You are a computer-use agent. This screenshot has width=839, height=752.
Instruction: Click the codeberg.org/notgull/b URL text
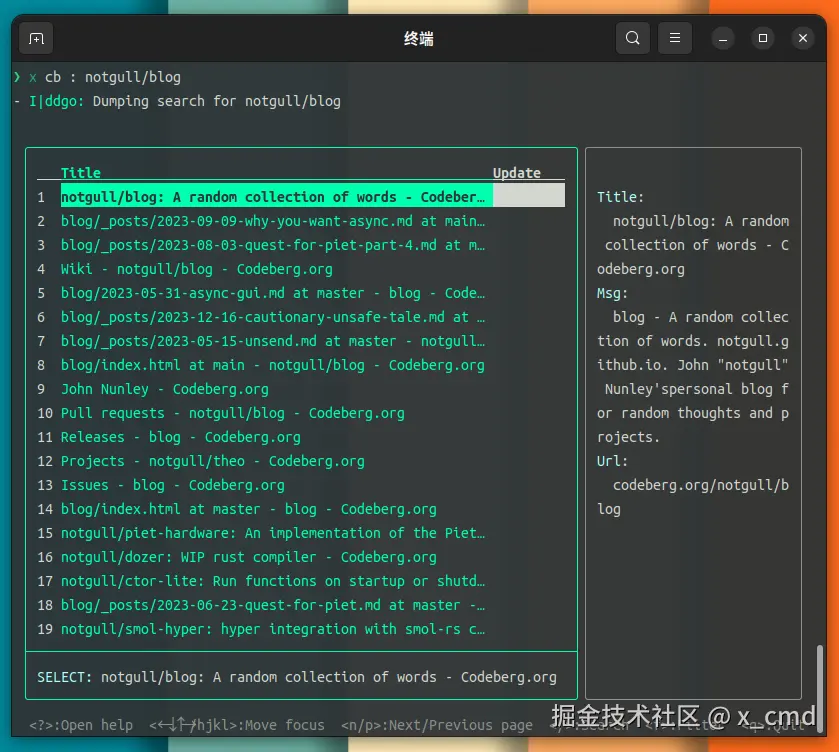[x=700, y=485]
